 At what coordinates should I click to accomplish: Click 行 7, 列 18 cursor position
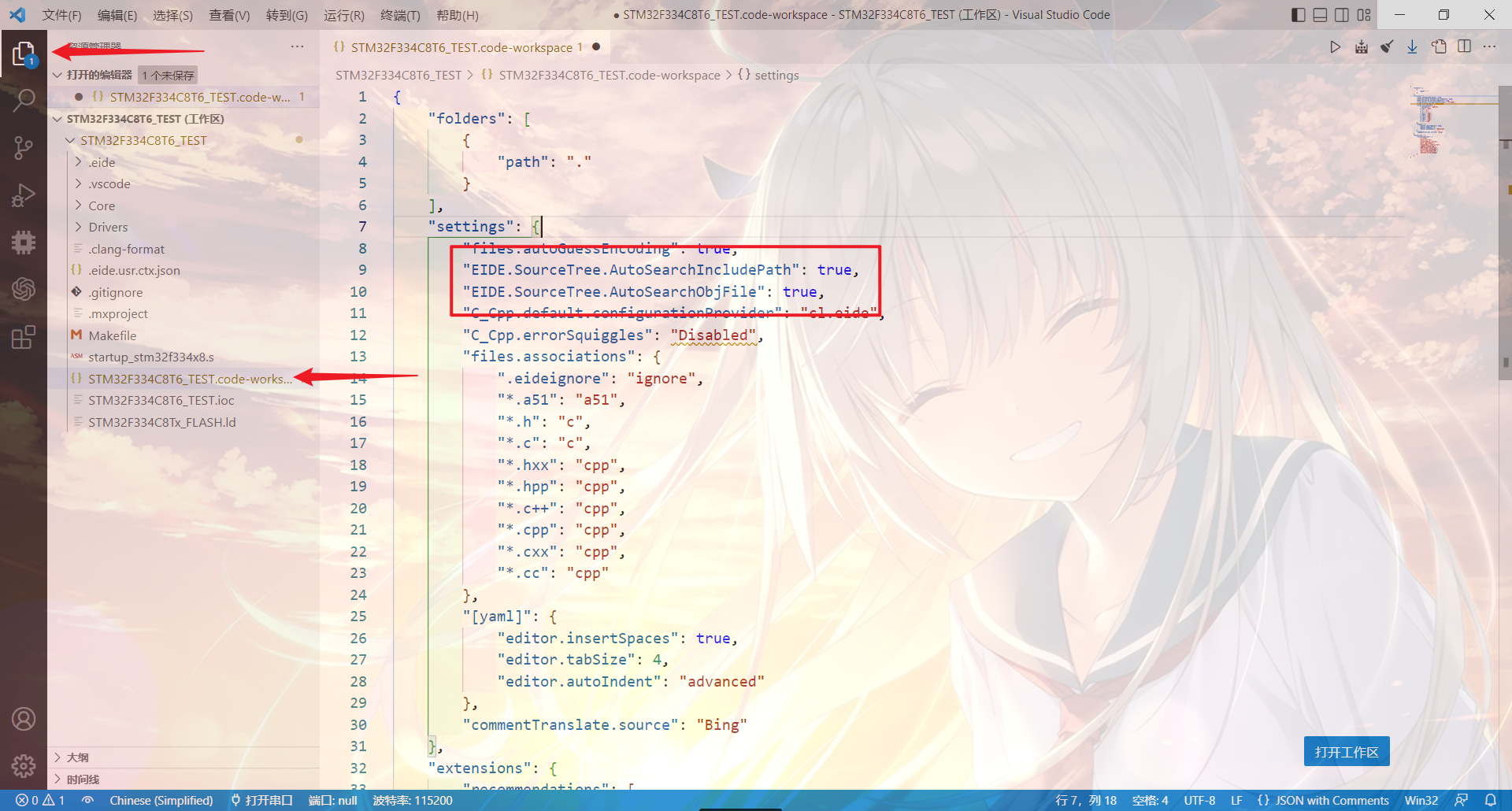1086,800
